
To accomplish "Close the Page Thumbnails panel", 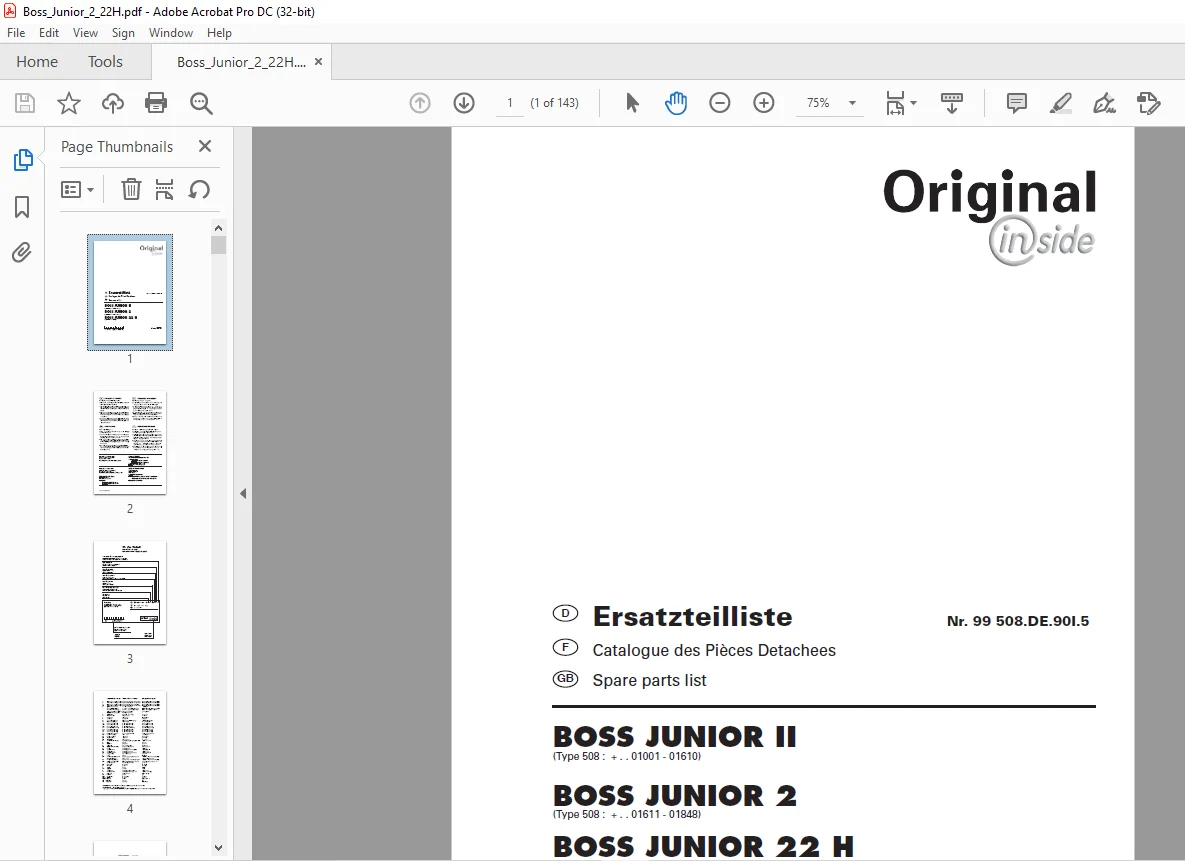I will (205, 147).
